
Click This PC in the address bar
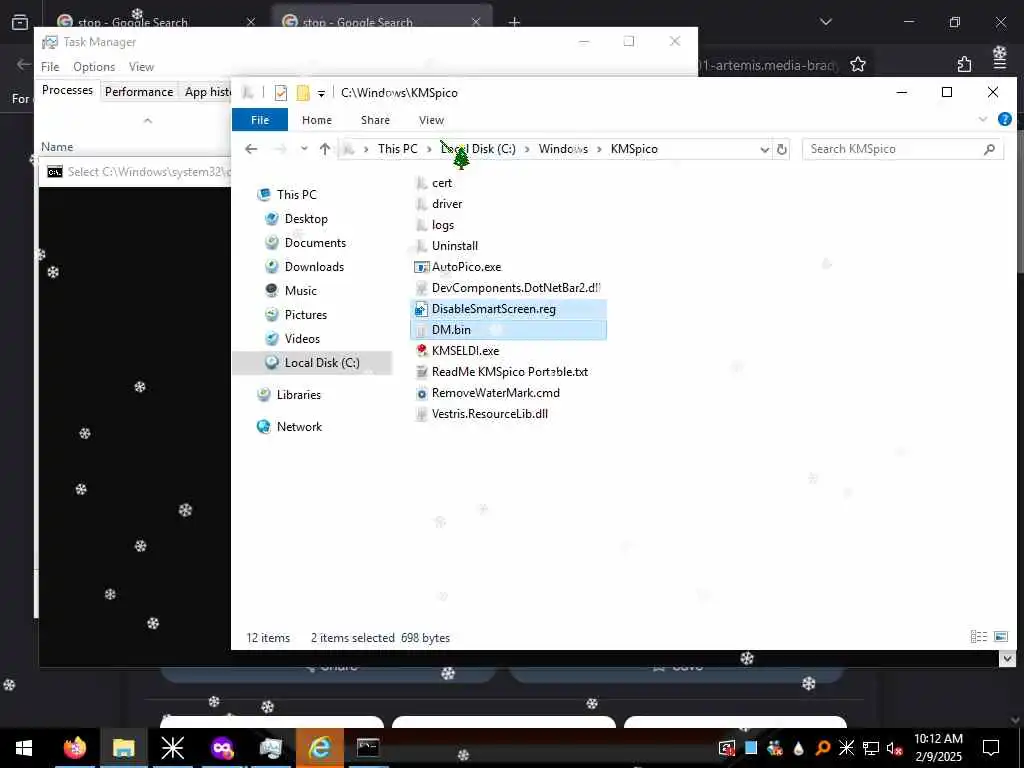point(397,149)
